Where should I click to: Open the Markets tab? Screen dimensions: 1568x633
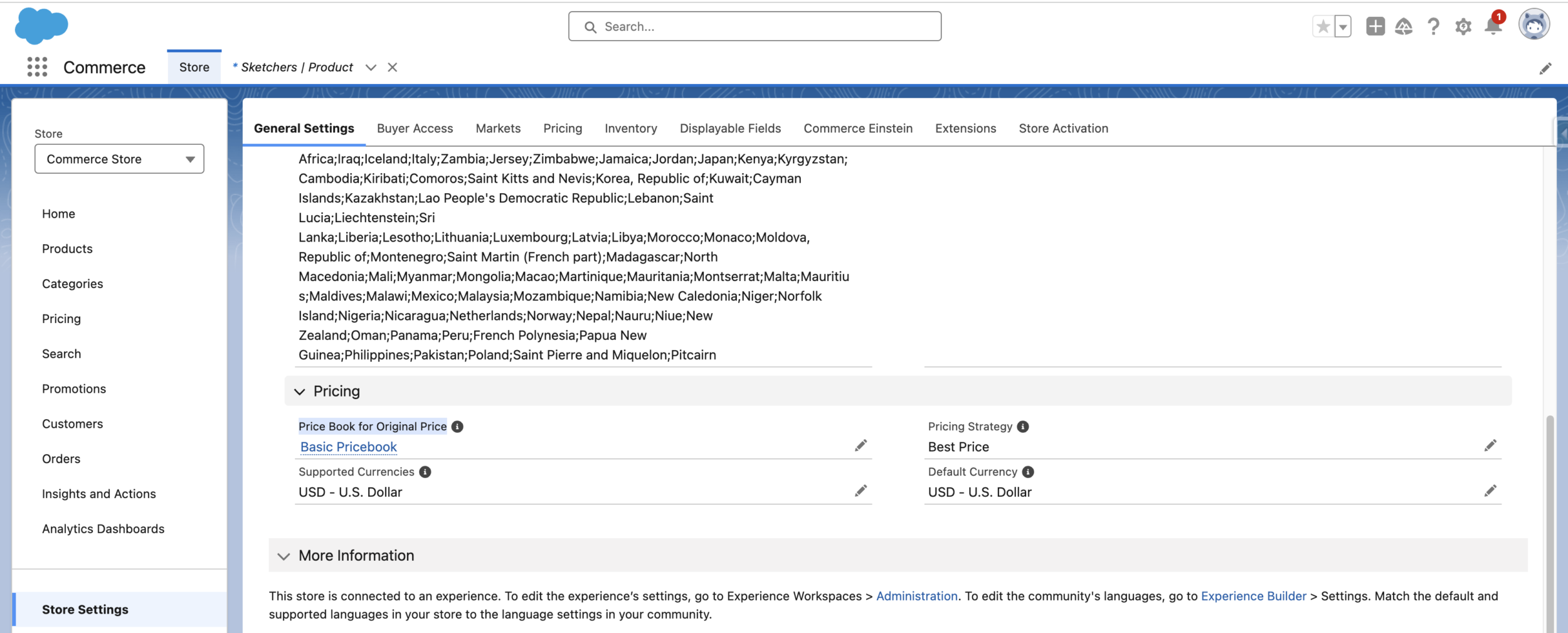coord(498,129)
